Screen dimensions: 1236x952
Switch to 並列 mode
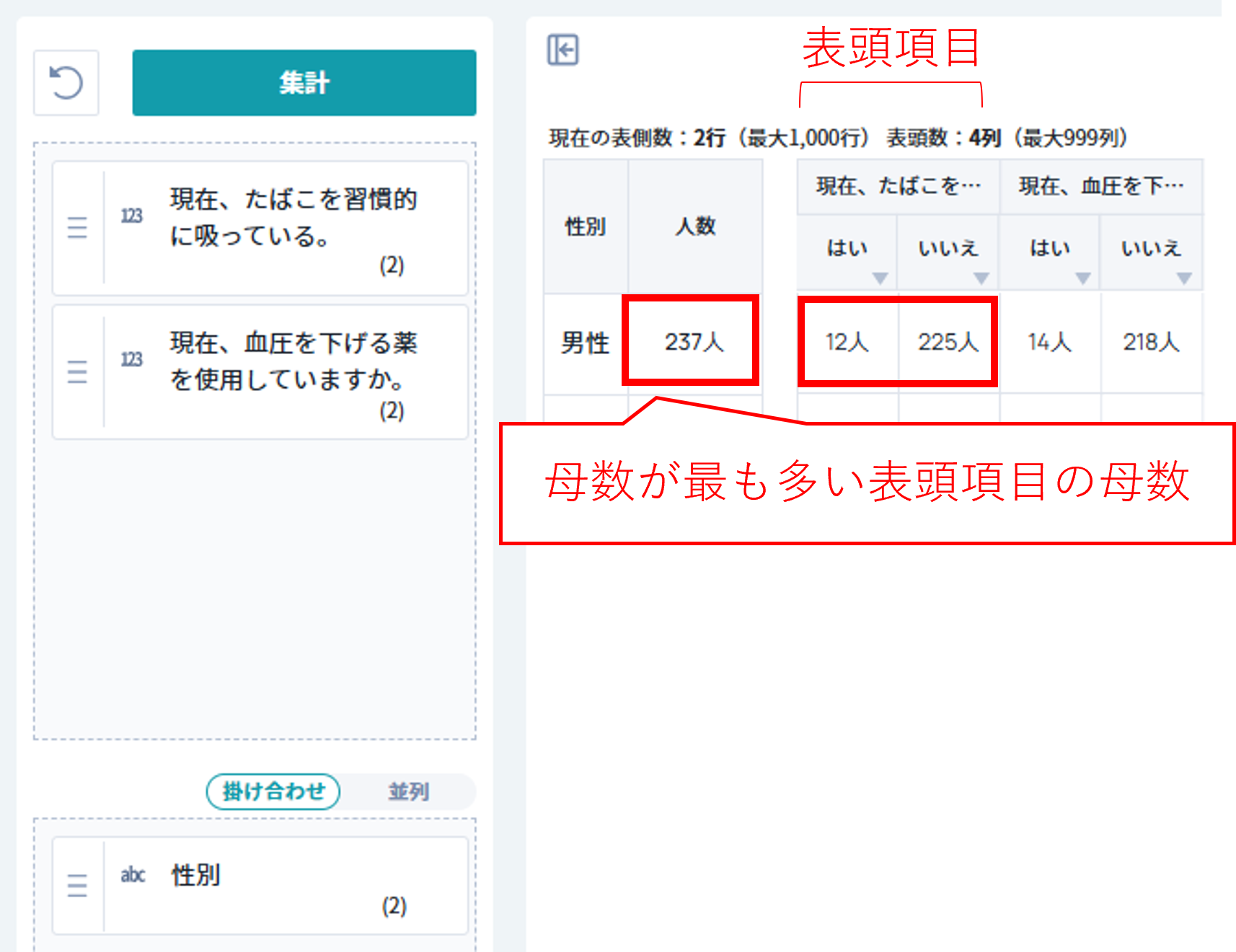(x=409, y=791)
